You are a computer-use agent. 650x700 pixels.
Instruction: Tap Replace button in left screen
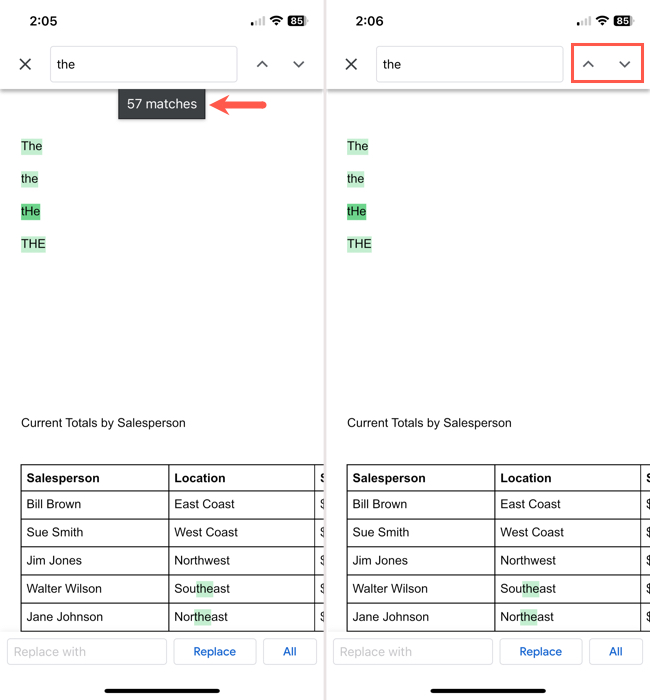point(215,651)
